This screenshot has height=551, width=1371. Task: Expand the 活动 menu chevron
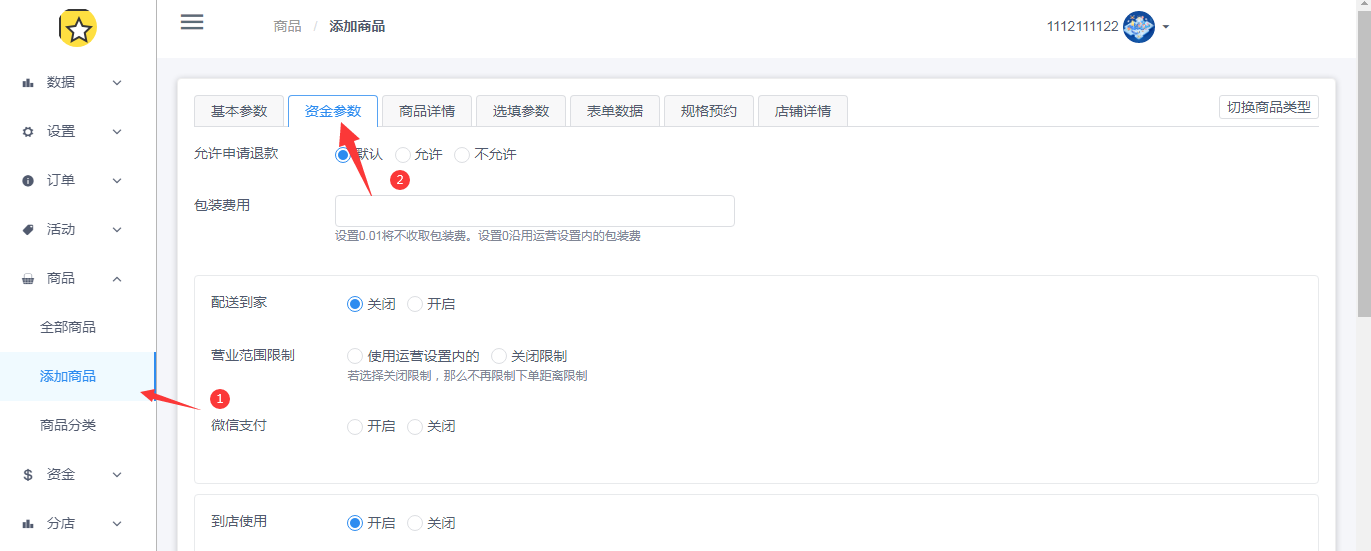click(117, 230)
